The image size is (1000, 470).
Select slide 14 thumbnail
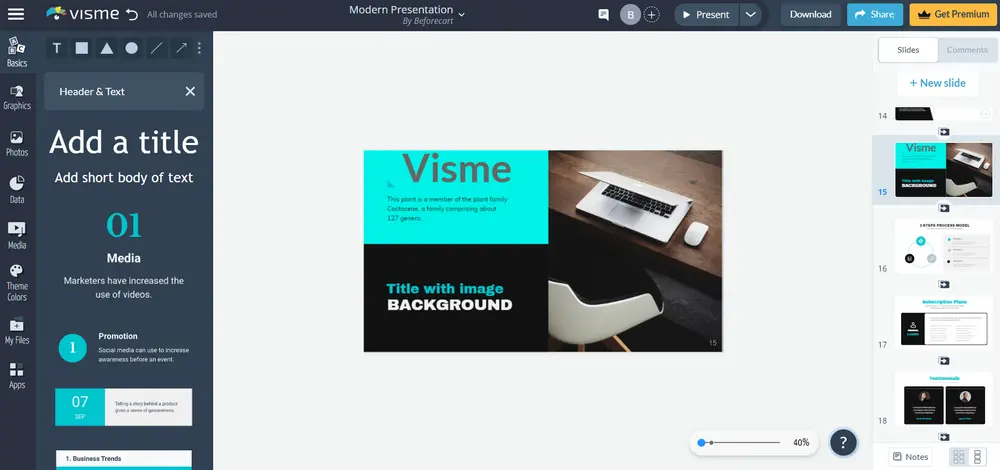coord(943,114)
